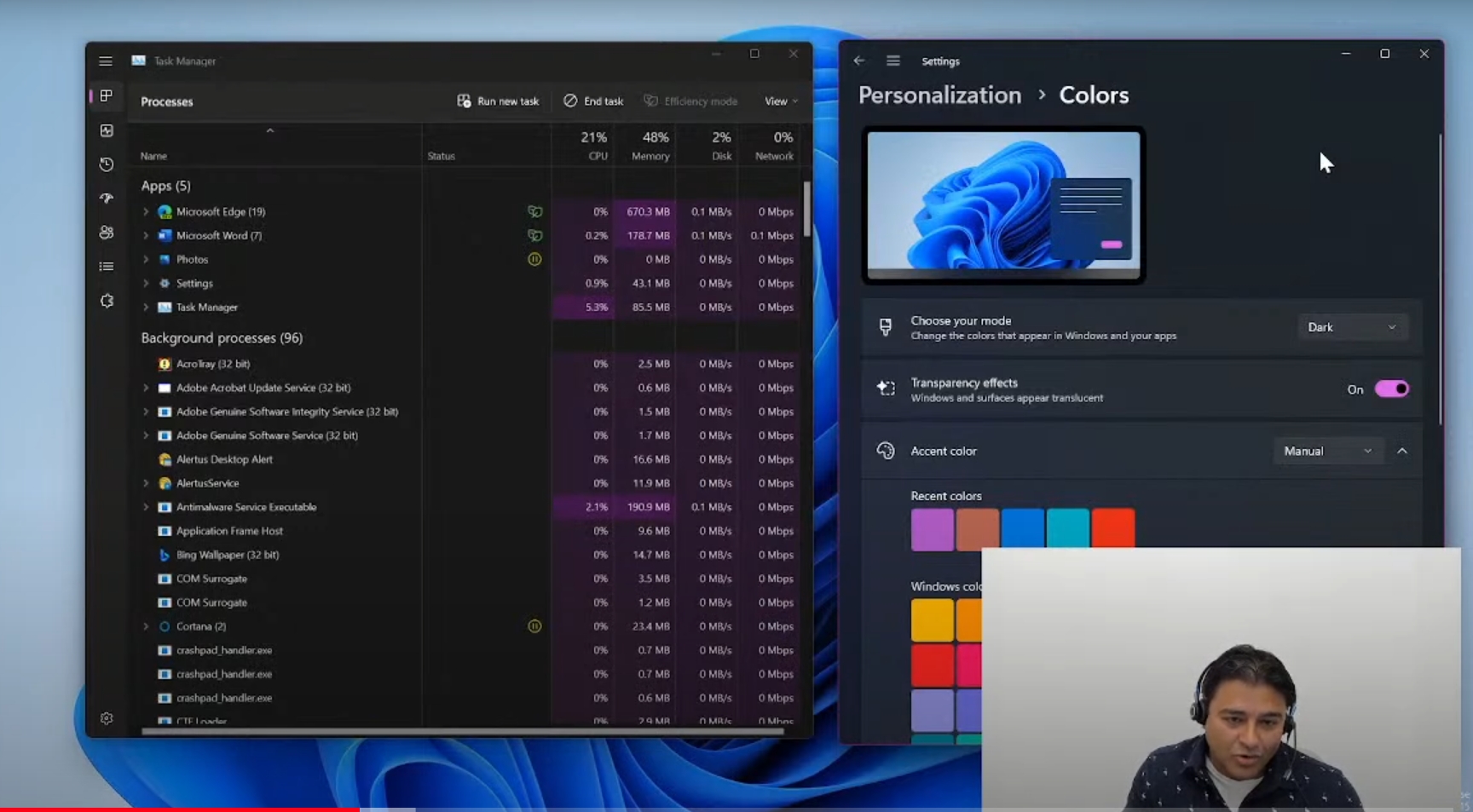The image size is (1473, 812).
Task: Open App history icon in Task Manager sidebar
Action: pos(107,164)
